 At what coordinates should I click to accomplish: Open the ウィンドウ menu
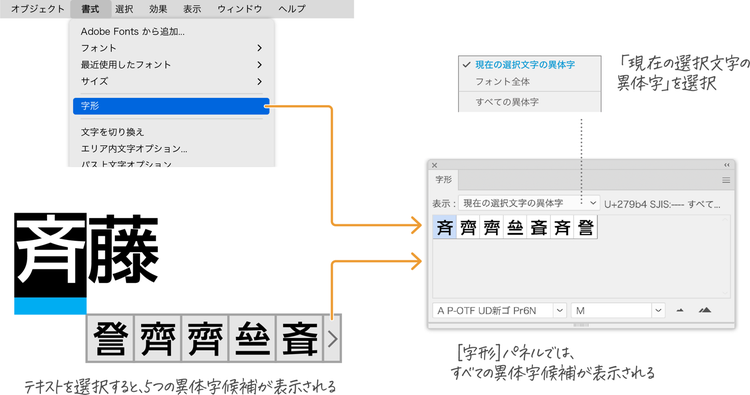click(240, 9)
